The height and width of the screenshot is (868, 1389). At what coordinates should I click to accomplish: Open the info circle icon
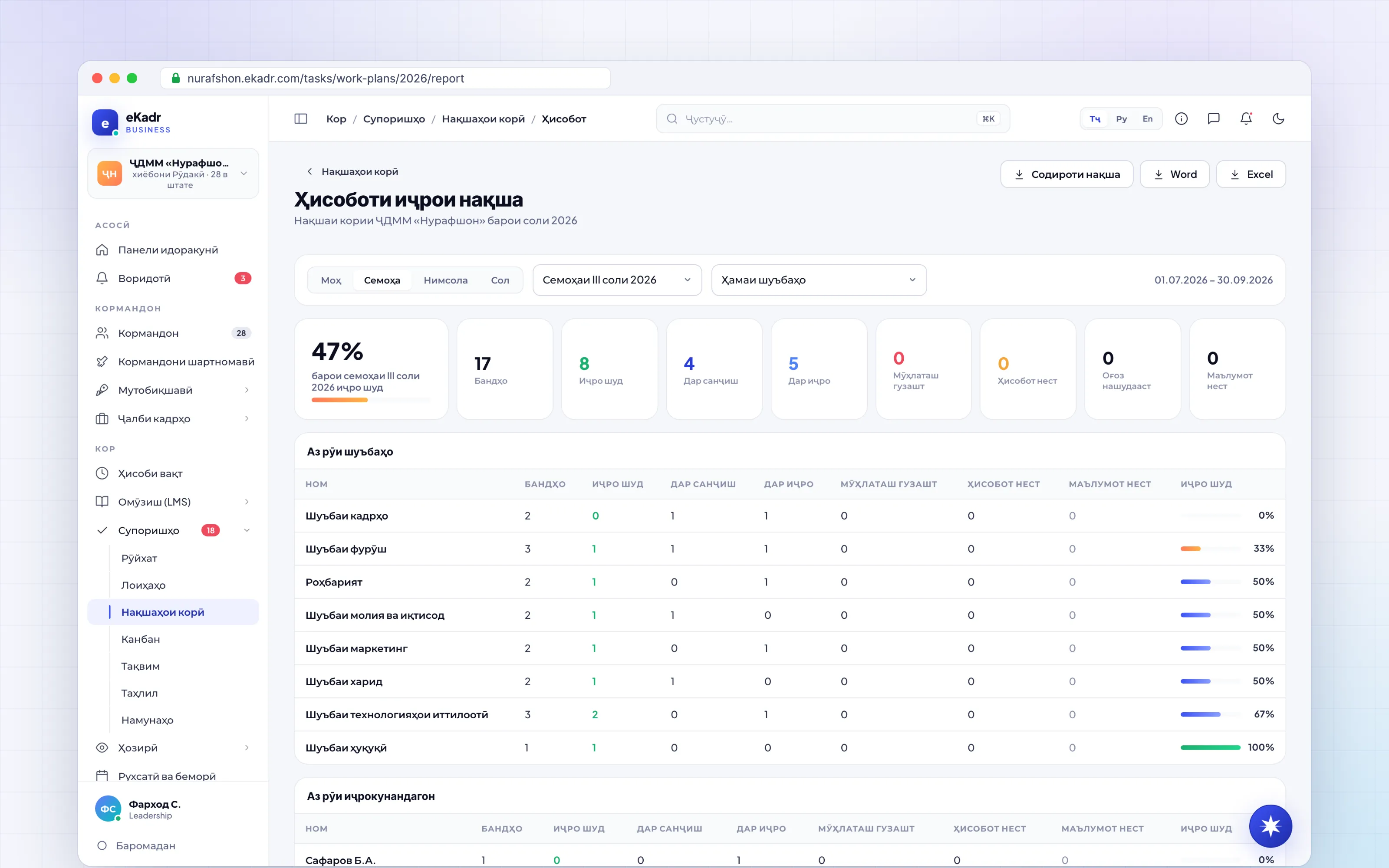pyautogui.click(x=1181, y=119)
